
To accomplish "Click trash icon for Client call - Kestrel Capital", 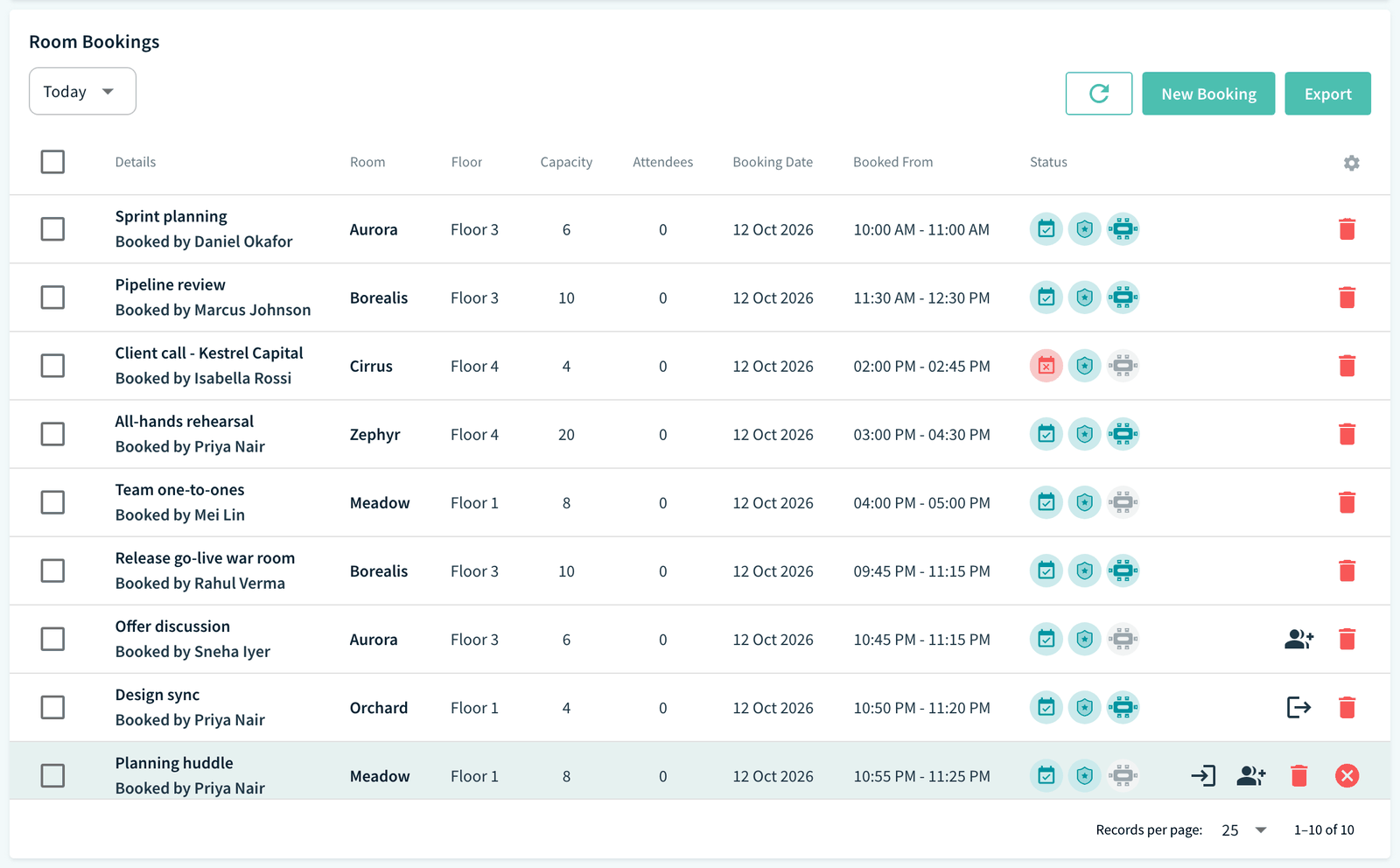I will [1347, 366].
